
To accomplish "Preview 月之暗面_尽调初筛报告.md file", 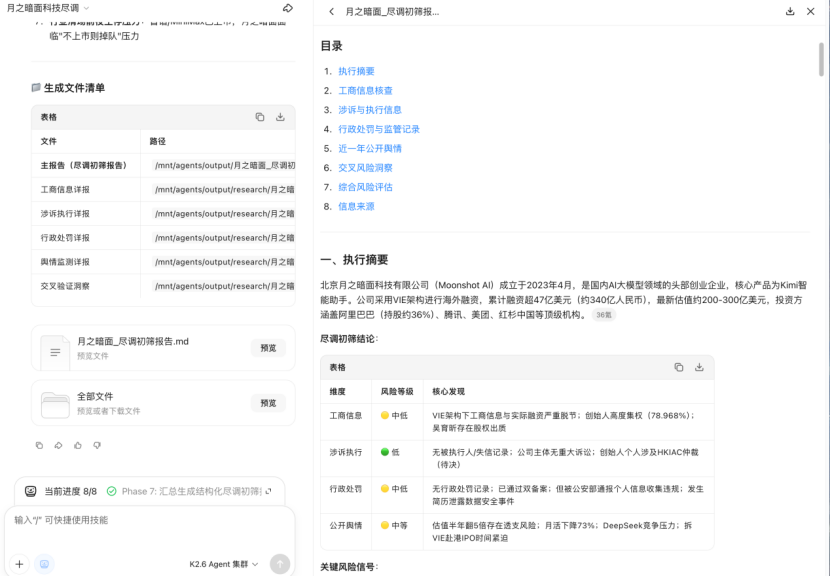I will [268, 348].
